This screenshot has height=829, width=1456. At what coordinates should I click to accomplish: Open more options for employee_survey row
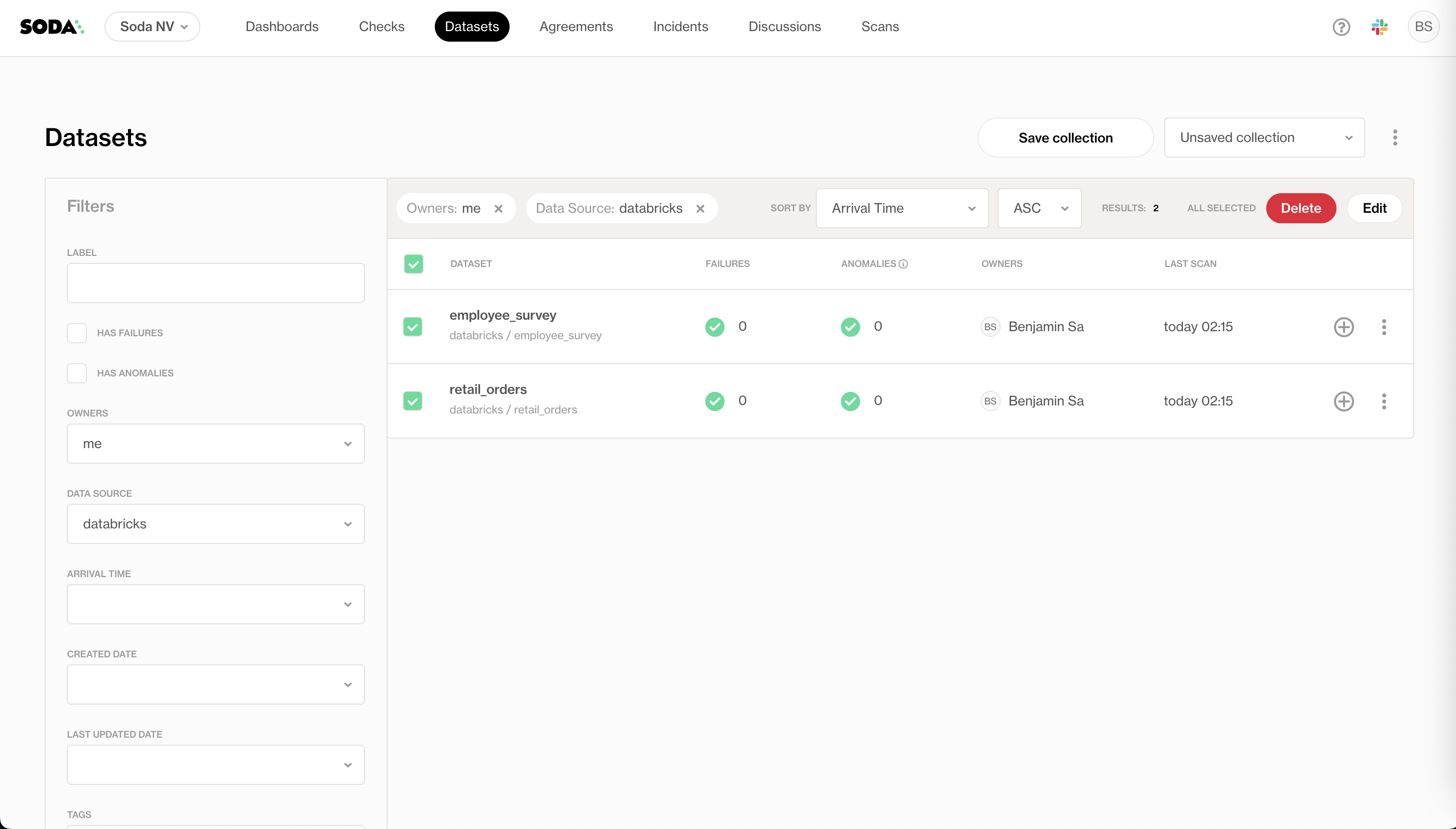tap(1384, 327)
